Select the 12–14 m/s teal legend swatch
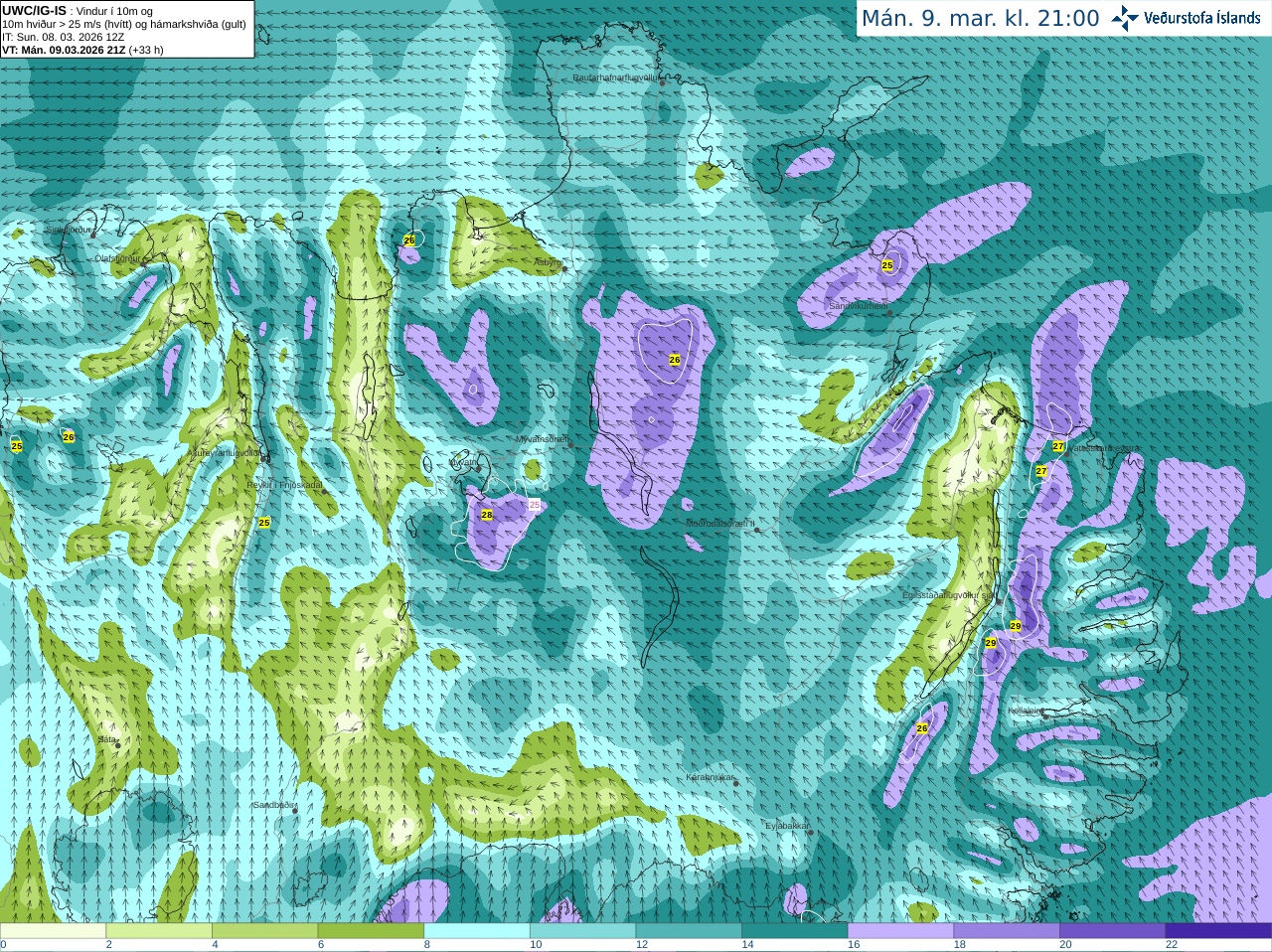This screenshot has height=952, width=1272. pyautogui.click(x=689, y=930)
